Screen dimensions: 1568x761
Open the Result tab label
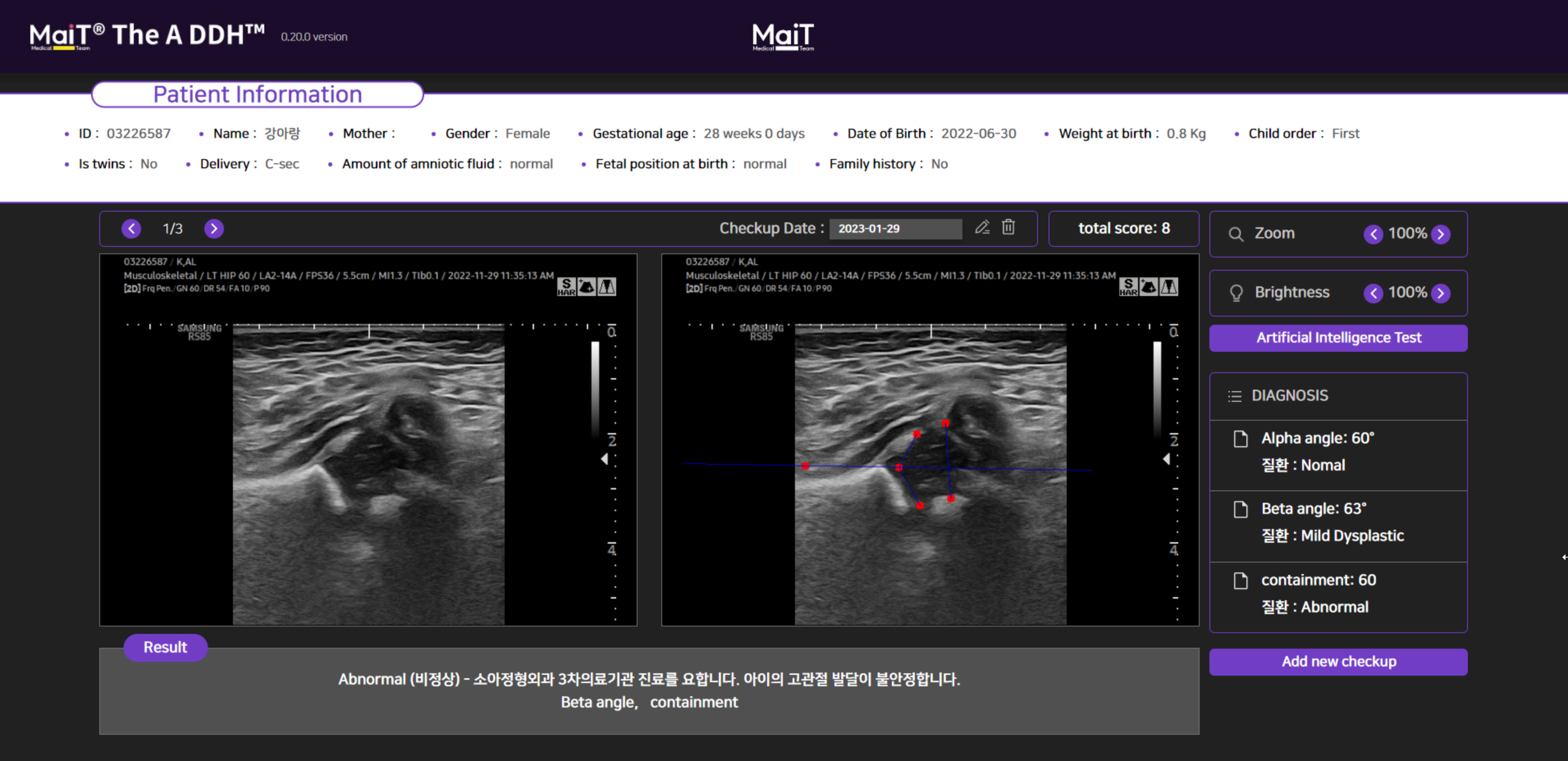(165, 647)
